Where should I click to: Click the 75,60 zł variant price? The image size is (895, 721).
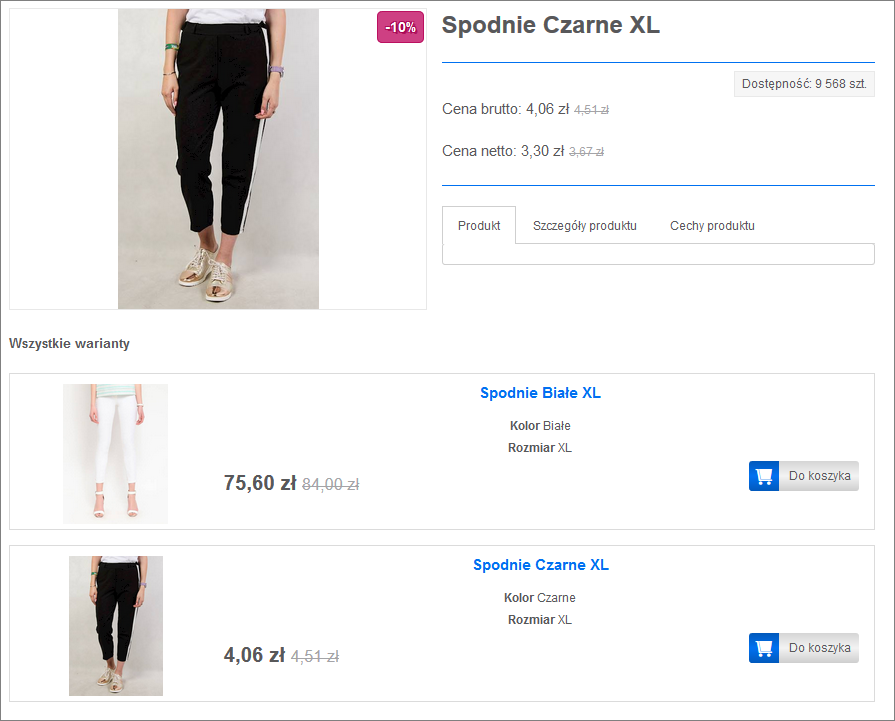coord(260,483)
